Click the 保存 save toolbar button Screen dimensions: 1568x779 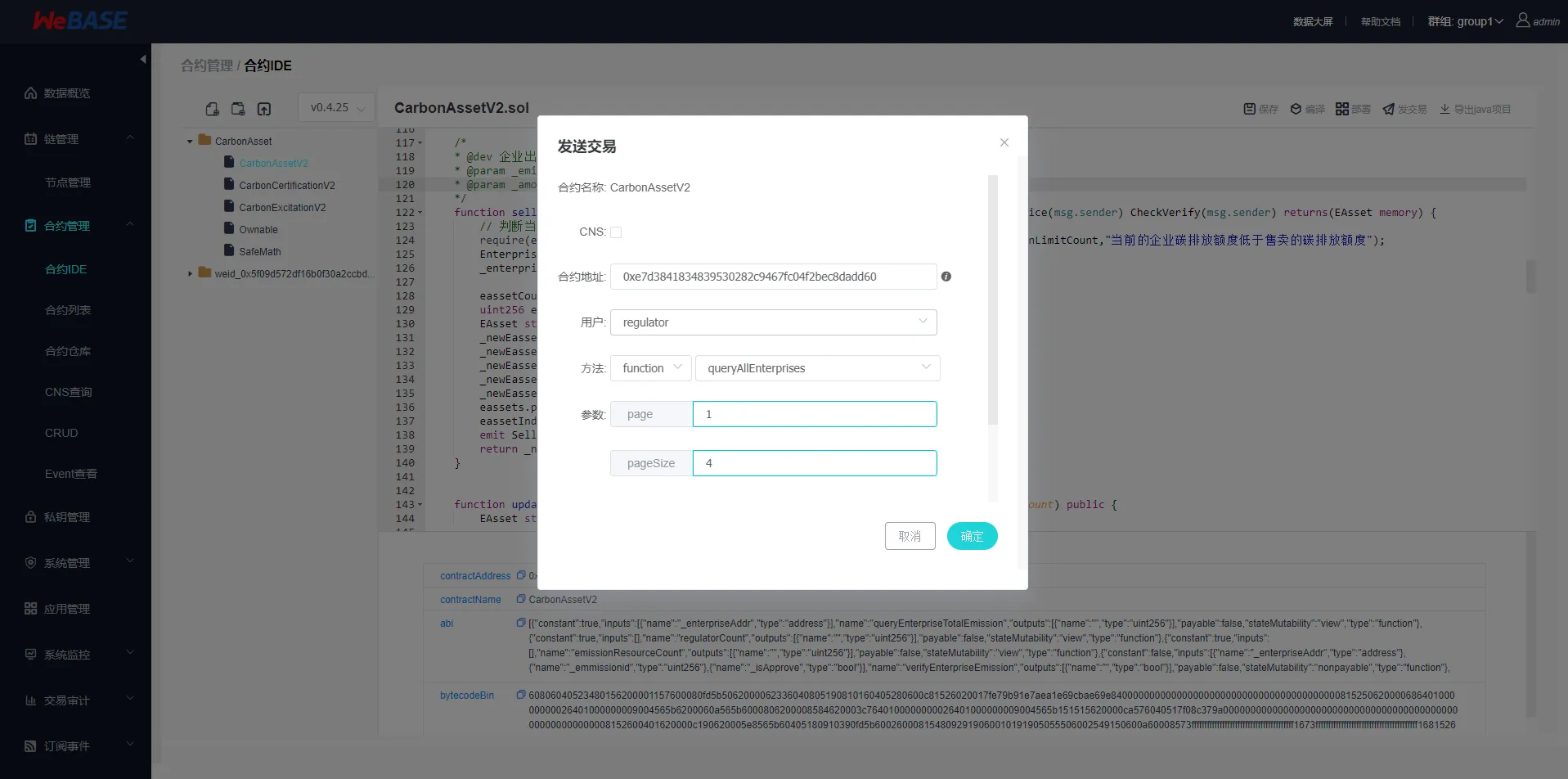point(1260,109)
